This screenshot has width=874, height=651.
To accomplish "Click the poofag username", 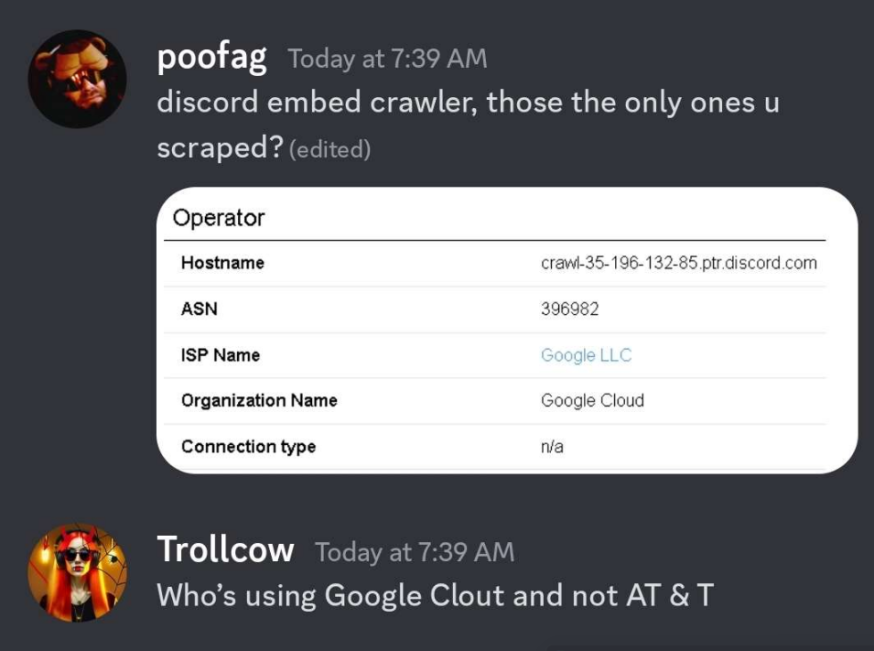I will (211, 58).
